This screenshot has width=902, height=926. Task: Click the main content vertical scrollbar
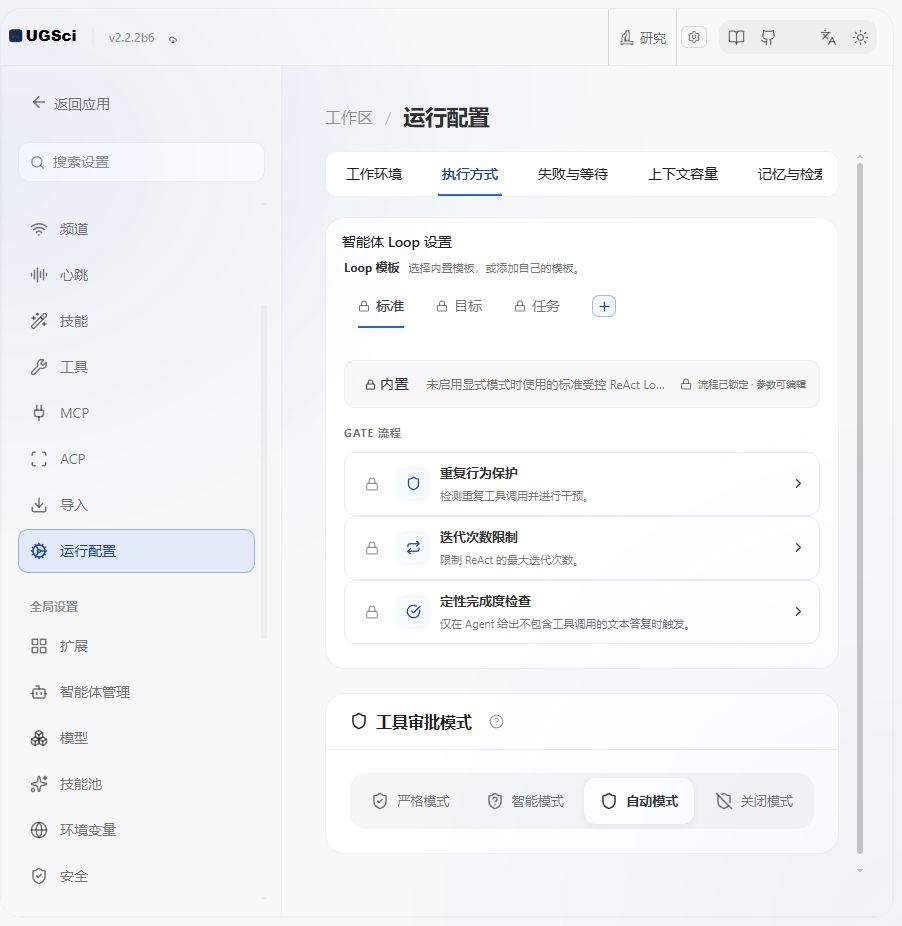(859, 508)
